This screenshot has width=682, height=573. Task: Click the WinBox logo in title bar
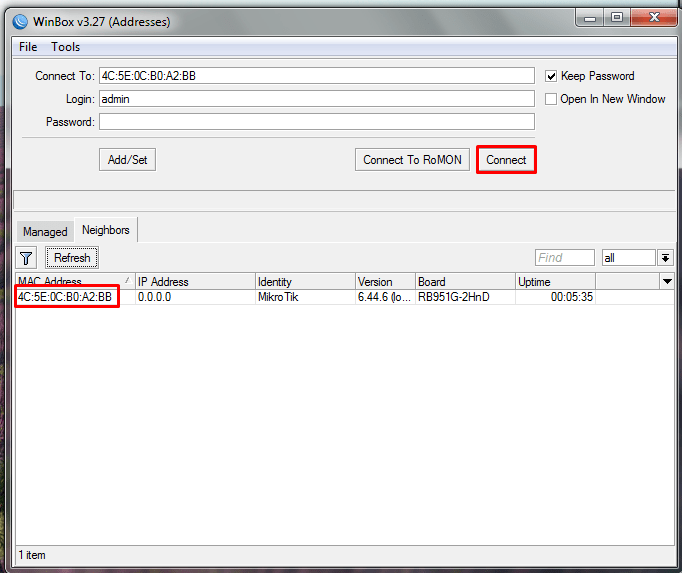(x=21, y=20)
